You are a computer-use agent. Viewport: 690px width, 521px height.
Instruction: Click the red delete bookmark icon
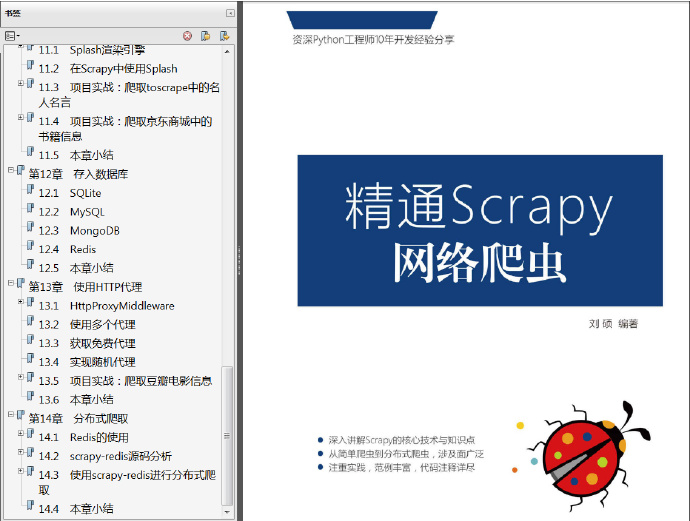click(x=187, y=36)
